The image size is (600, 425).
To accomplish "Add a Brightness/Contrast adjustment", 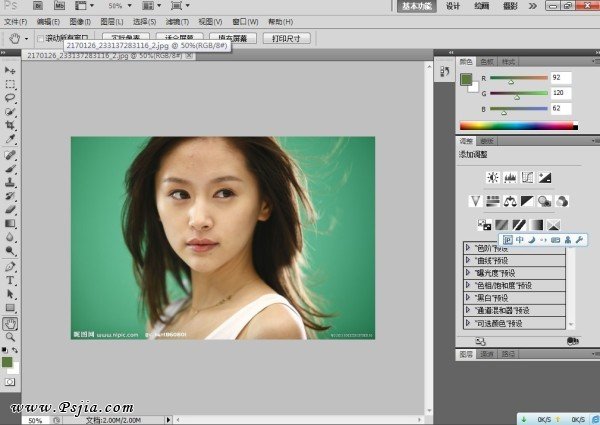I will 493,177.
